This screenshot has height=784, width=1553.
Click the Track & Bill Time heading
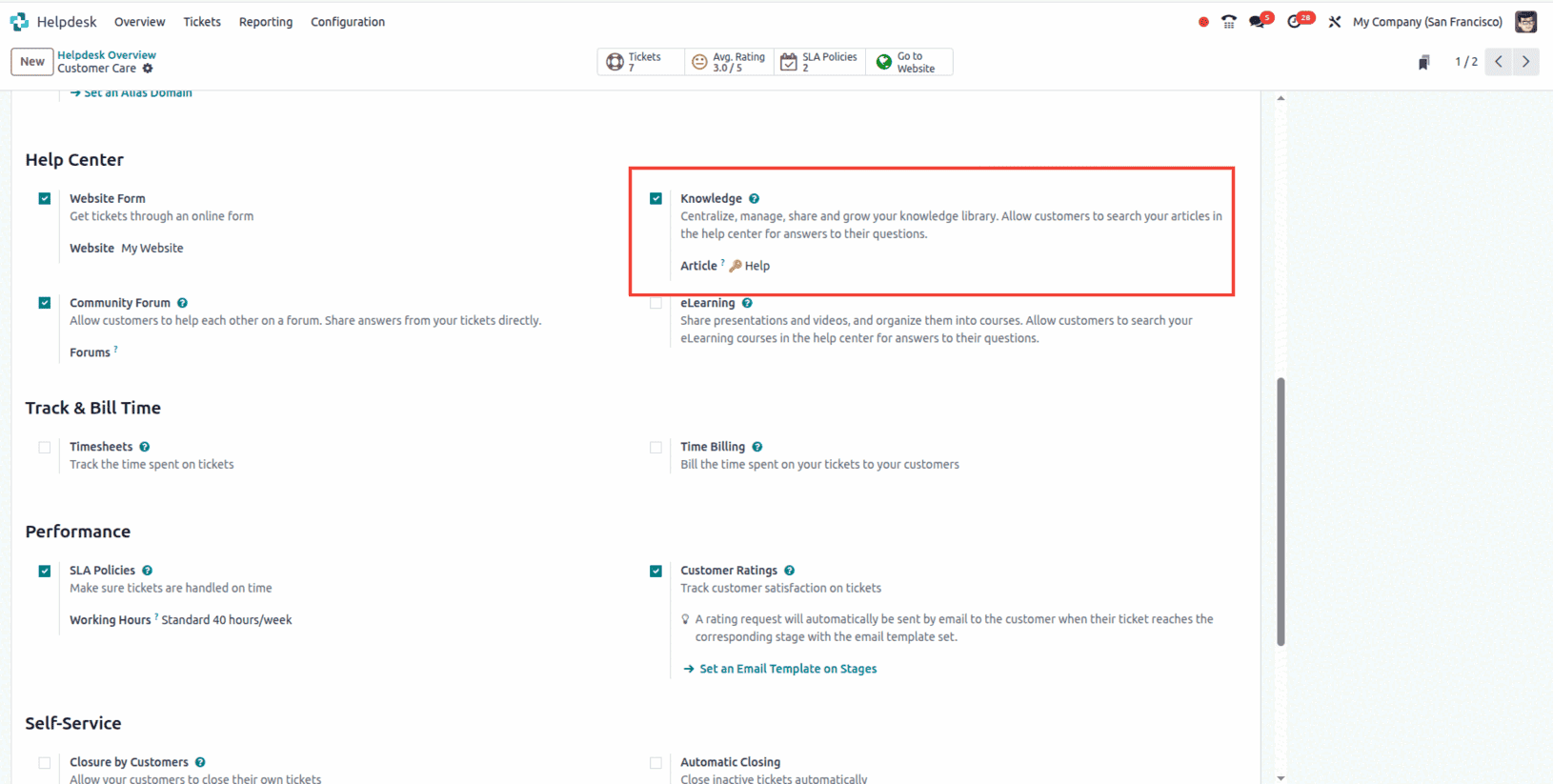tap(93, 408)
